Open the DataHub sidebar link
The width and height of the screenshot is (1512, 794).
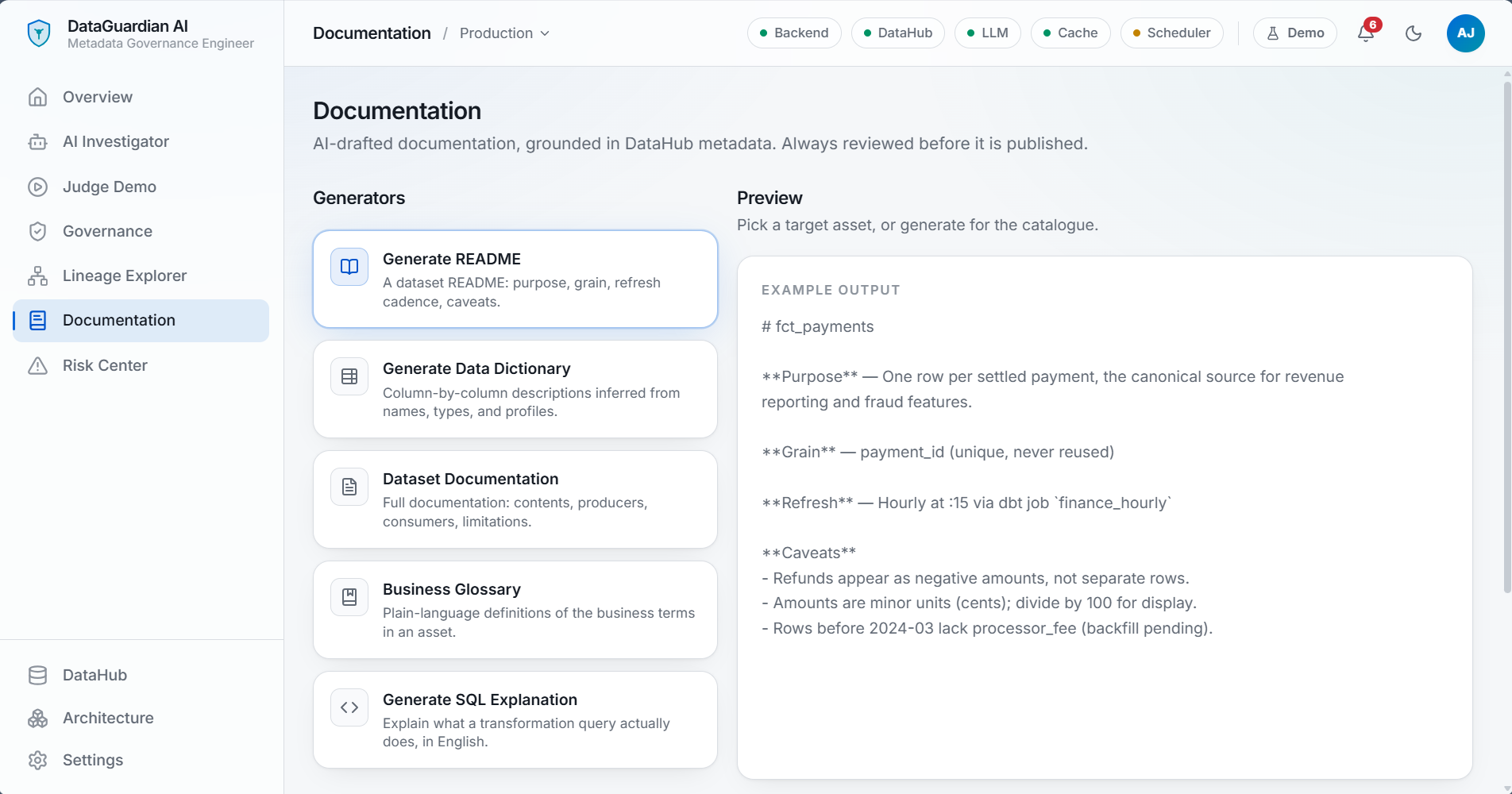tap(141, 675)
